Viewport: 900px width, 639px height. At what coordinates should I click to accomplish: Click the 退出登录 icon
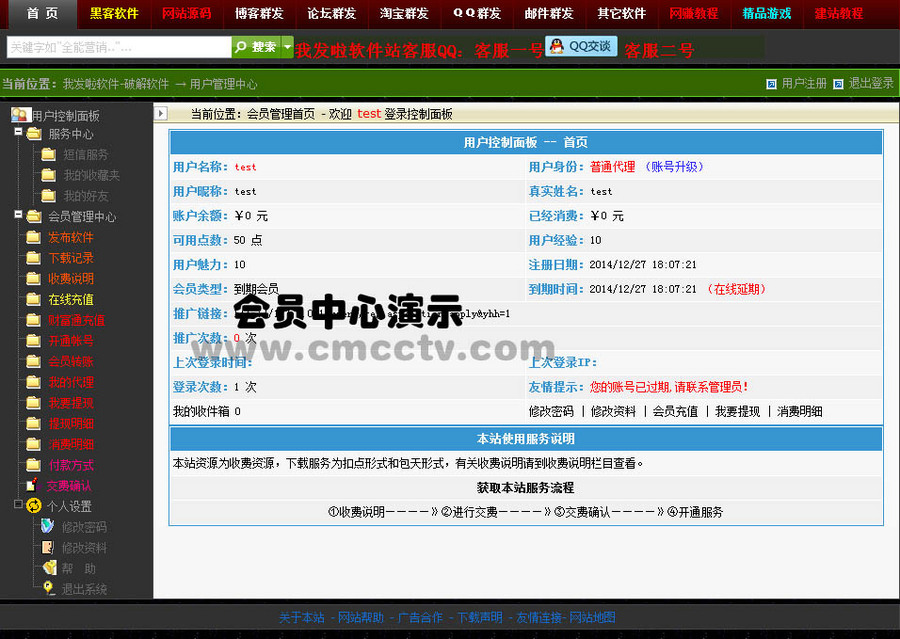pyautogui.click(x=839, y=84)
